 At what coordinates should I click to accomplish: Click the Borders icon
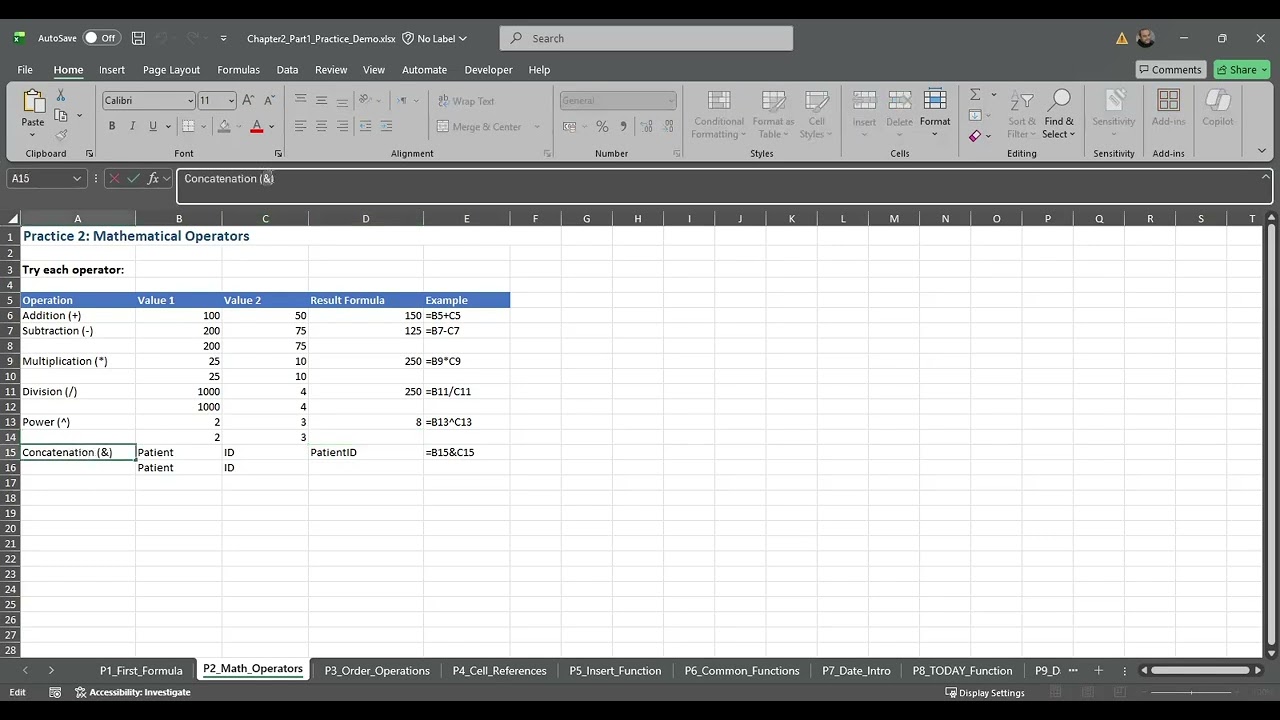coord(188,126)
